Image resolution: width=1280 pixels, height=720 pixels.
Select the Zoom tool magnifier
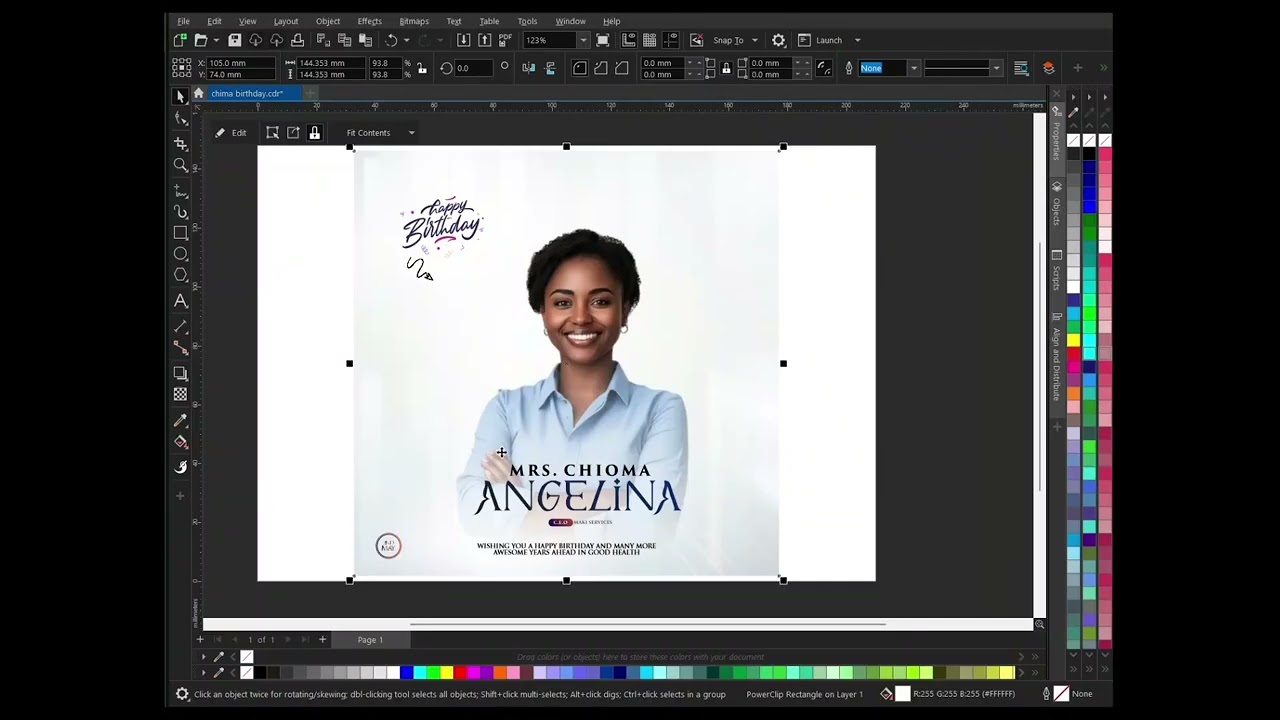click(x=180, y=165)
